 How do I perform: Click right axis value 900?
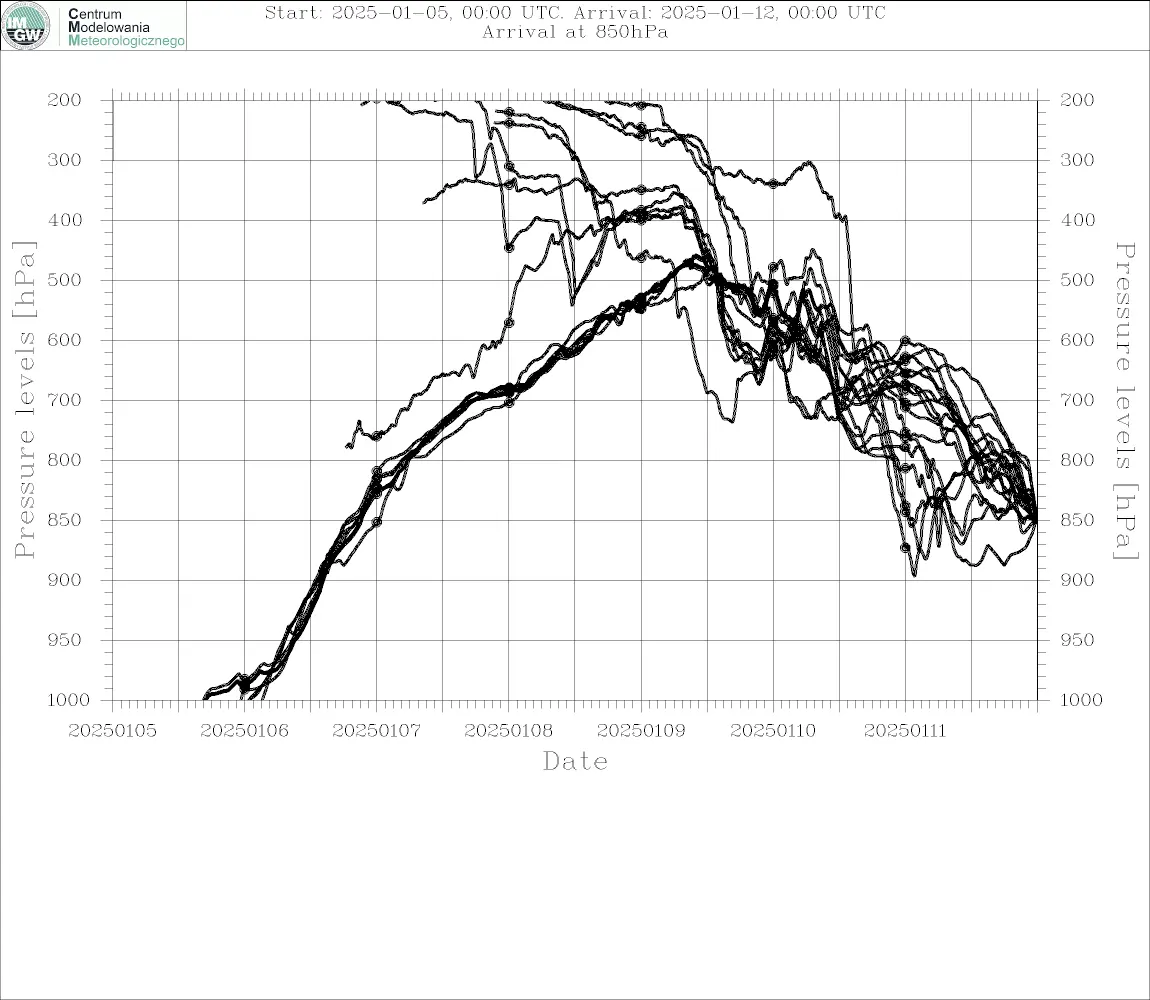[1077, 580]
